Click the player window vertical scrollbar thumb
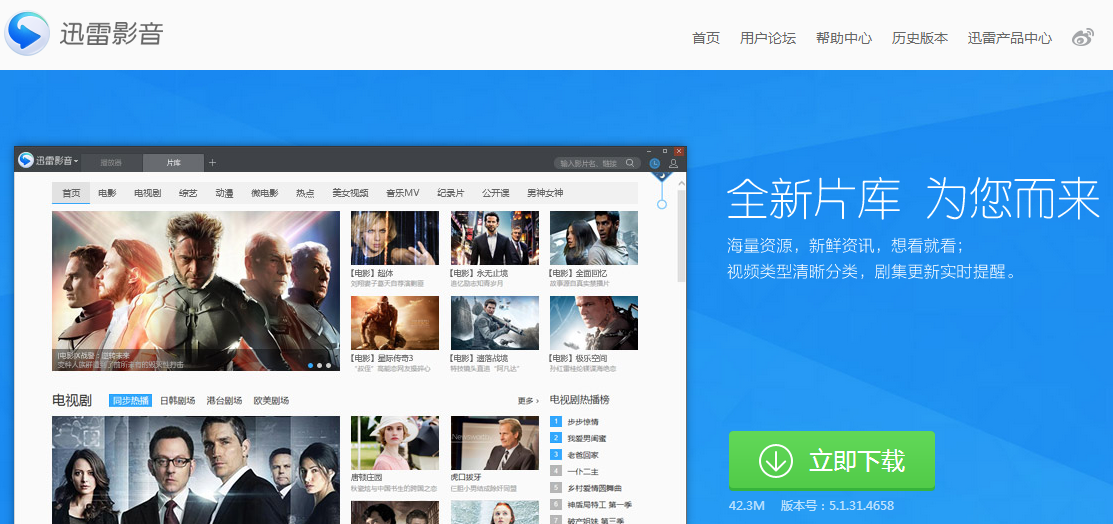This screenshot has height=524, width=1113. point(681,236)
